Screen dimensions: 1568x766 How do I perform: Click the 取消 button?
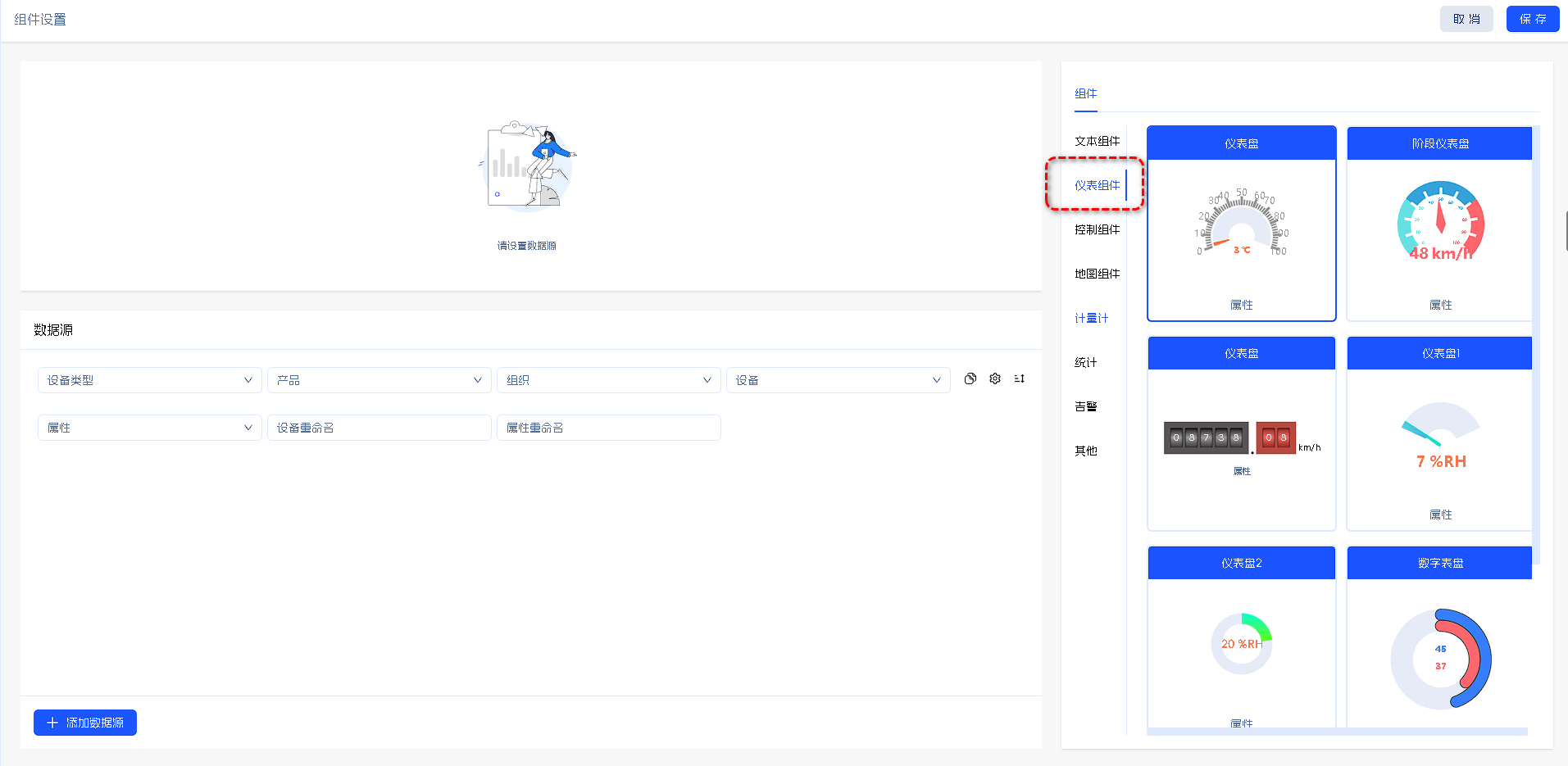[1466, 19]
